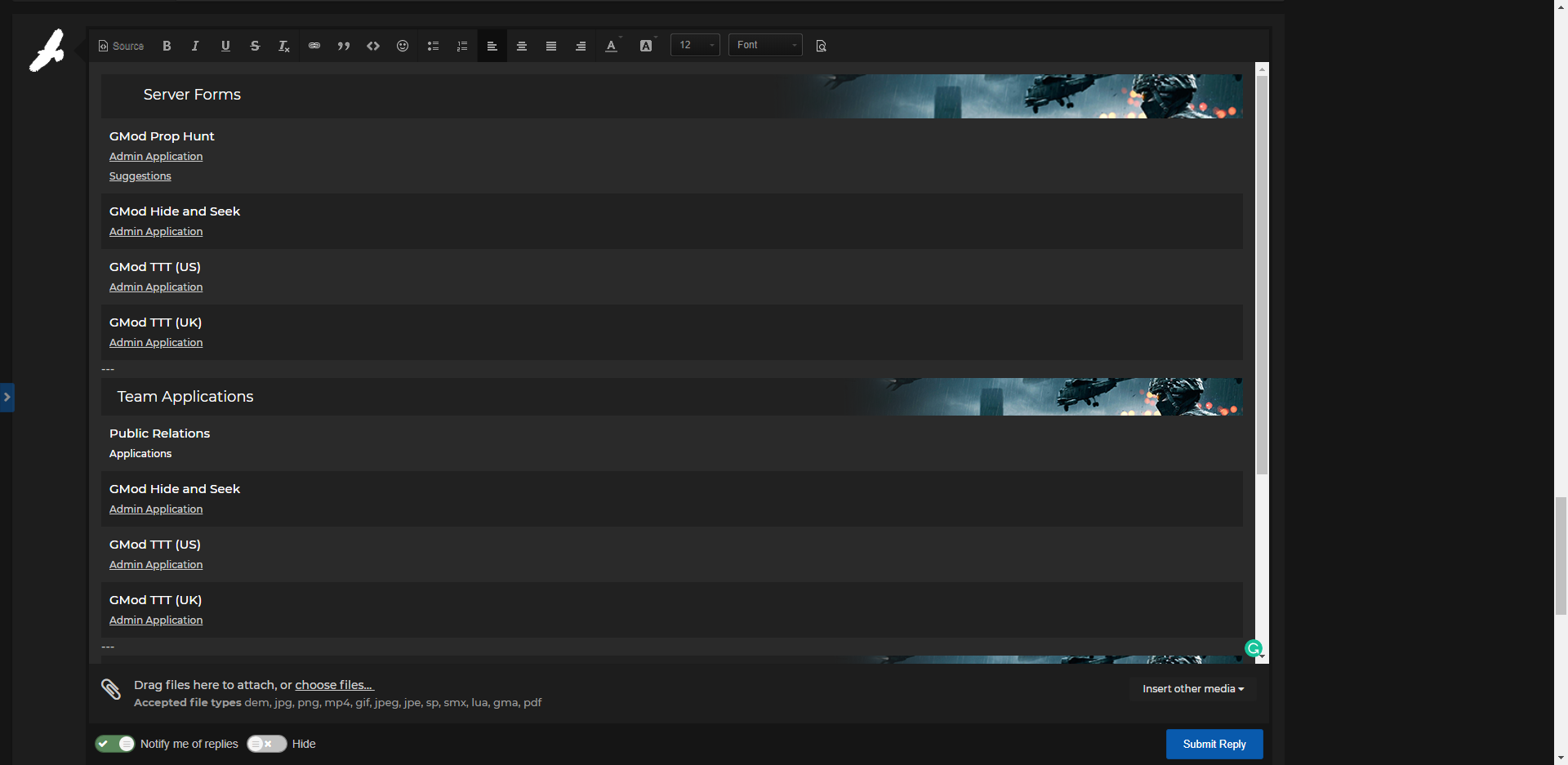Open Suggestions link under GMod Prop Hunt

tap(140, 176)
